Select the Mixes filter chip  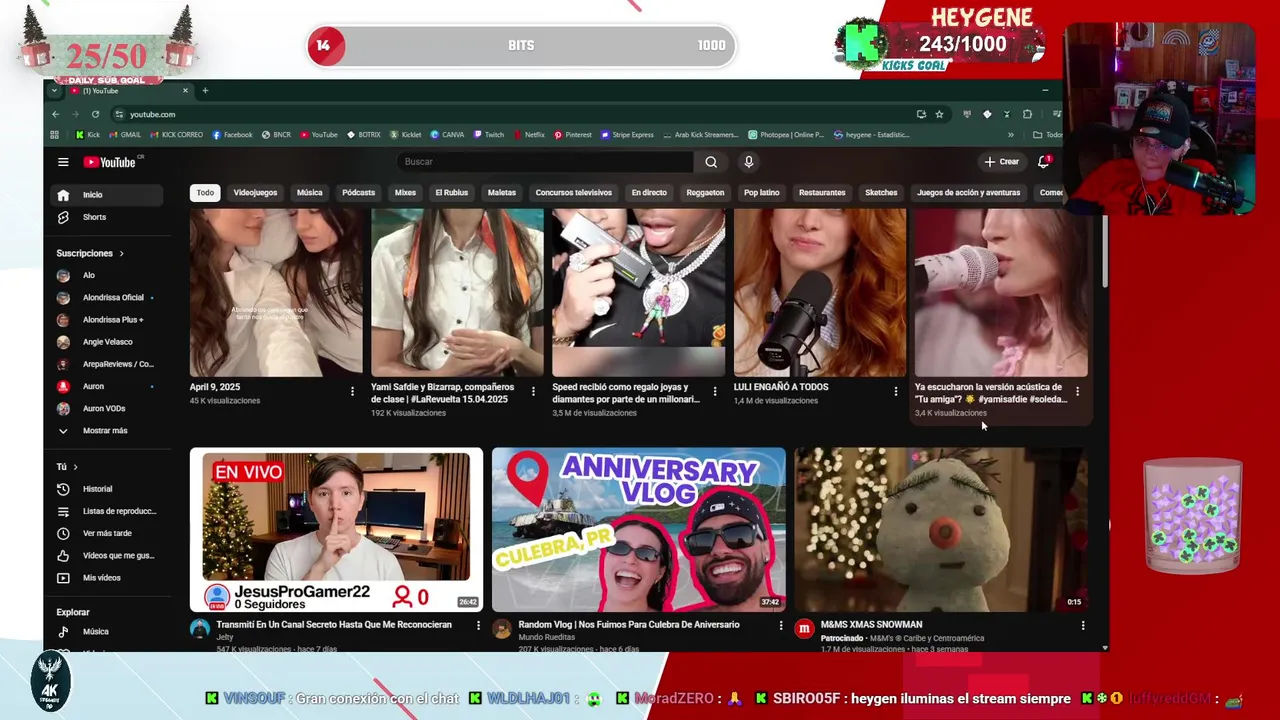(x=405, y=193)
